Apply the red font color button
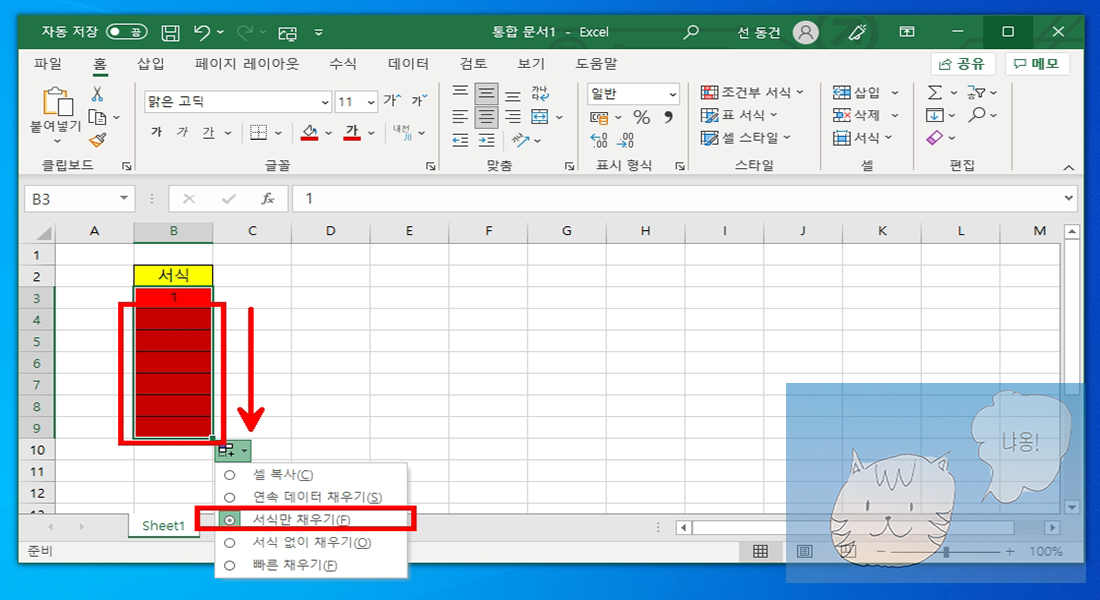 [352, 132]
